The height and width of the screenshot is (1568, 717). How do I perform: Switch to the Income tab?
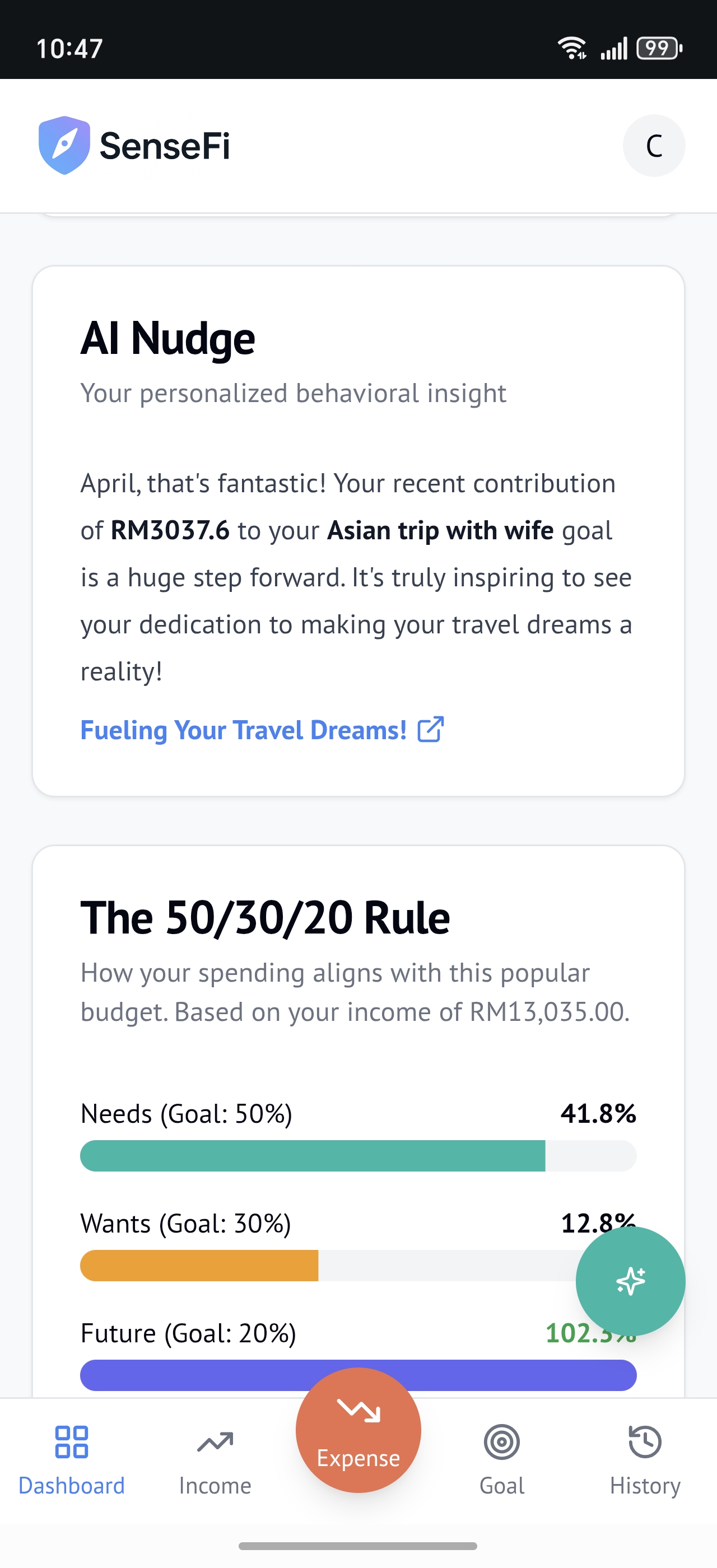[x=215, y=1485]
